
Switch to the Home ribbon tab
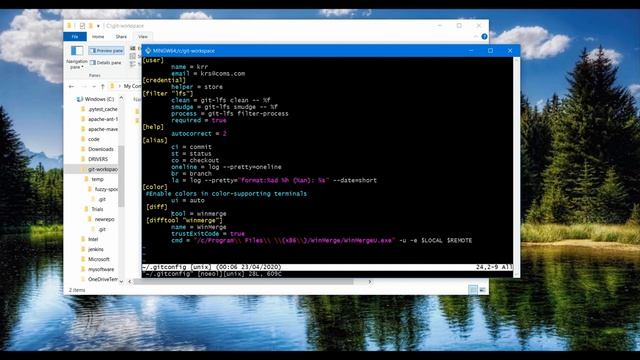pos(98,37)
